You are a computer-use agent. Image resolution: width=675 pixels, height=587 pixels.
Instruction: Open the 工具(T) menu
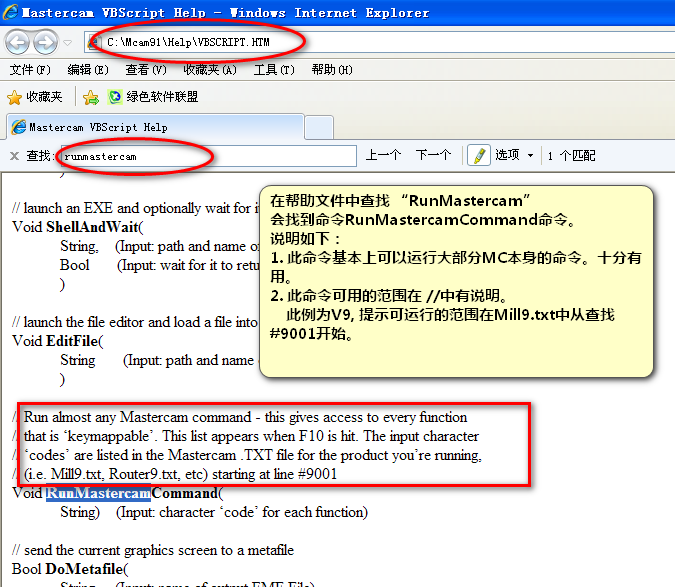[274, 69]
